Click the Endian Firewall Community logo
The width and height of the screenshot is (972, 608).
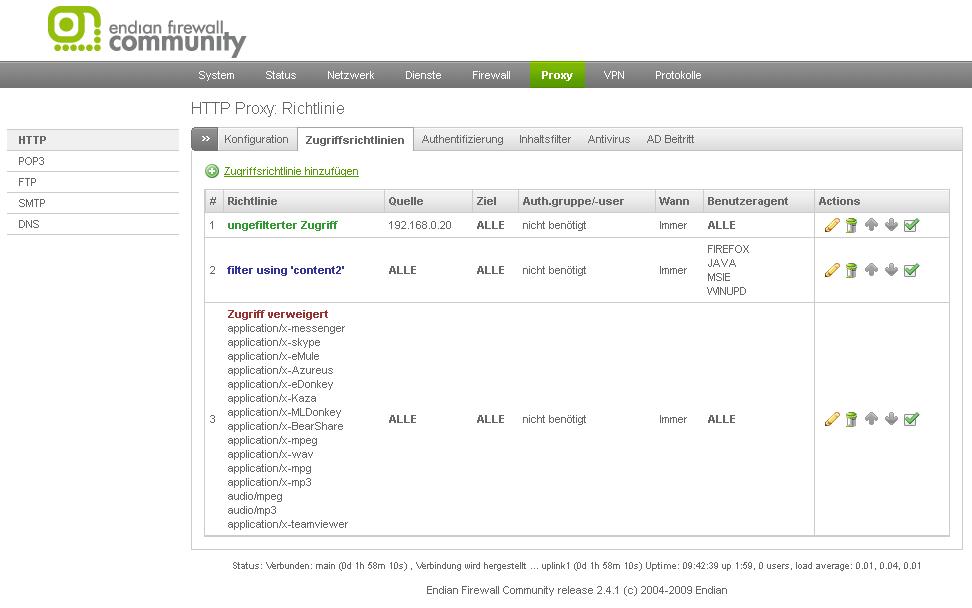click(x=147, y=31)
